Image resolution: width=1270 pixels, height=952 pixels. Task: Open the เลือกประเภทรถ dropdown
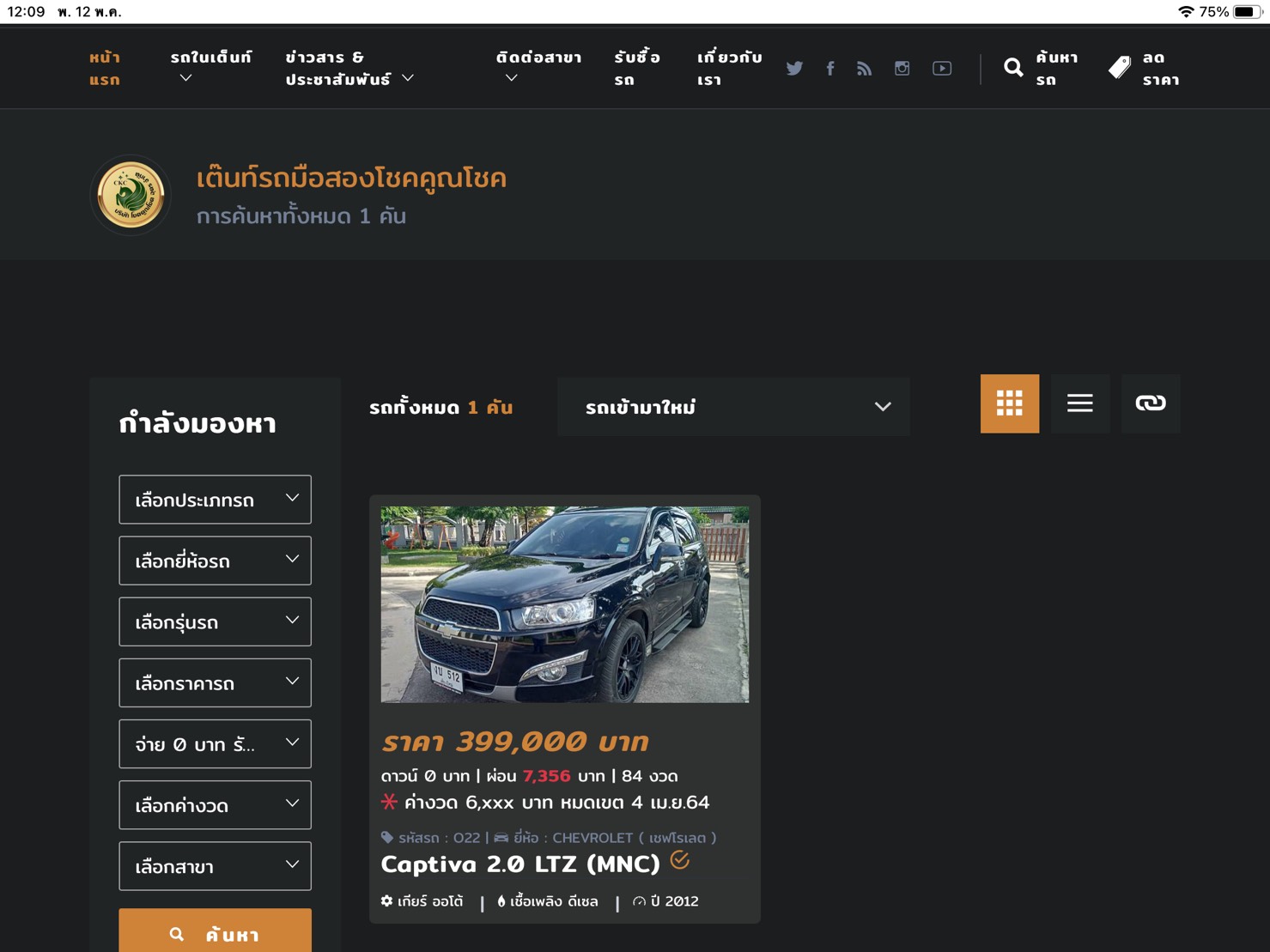click(215, 500)
